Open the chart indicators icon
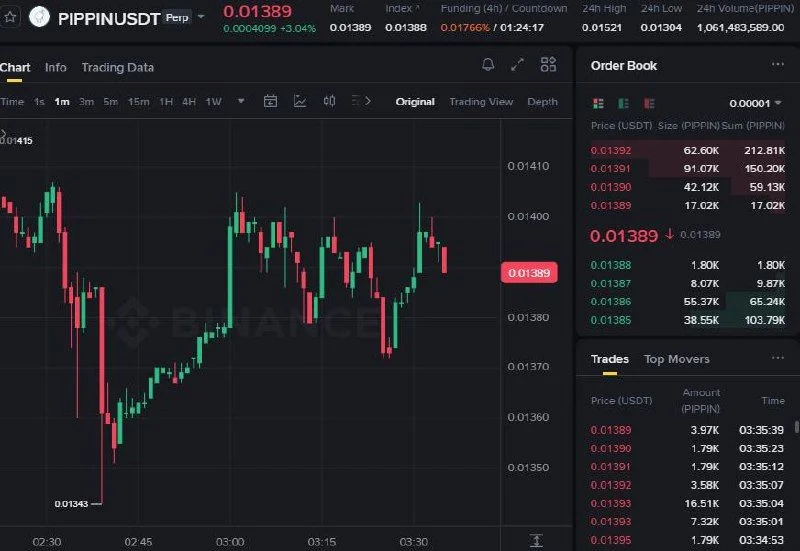This screenshot has width=800, height=551. pos(300,101)
